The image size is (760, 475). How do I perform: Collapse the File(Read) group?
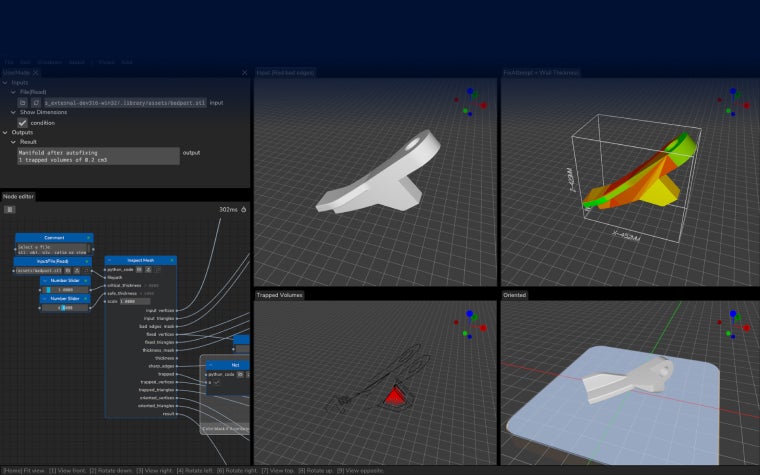tap(14, 92)
